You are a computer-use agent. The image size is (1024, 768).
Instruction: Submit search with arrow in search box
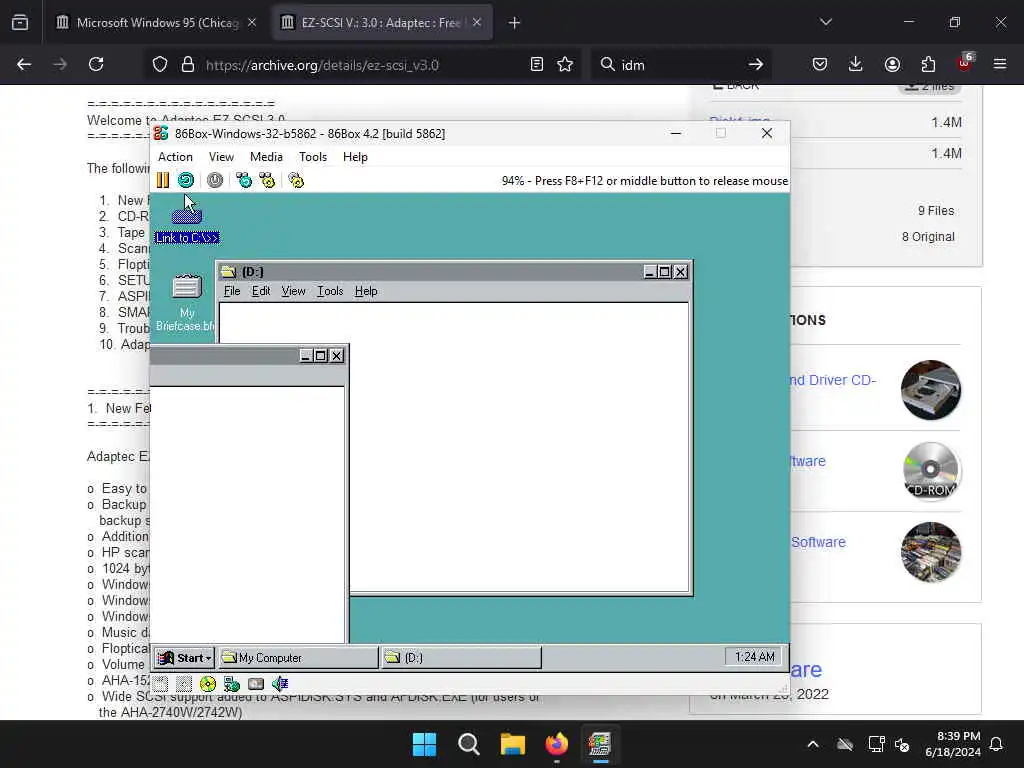pos(756,65)
